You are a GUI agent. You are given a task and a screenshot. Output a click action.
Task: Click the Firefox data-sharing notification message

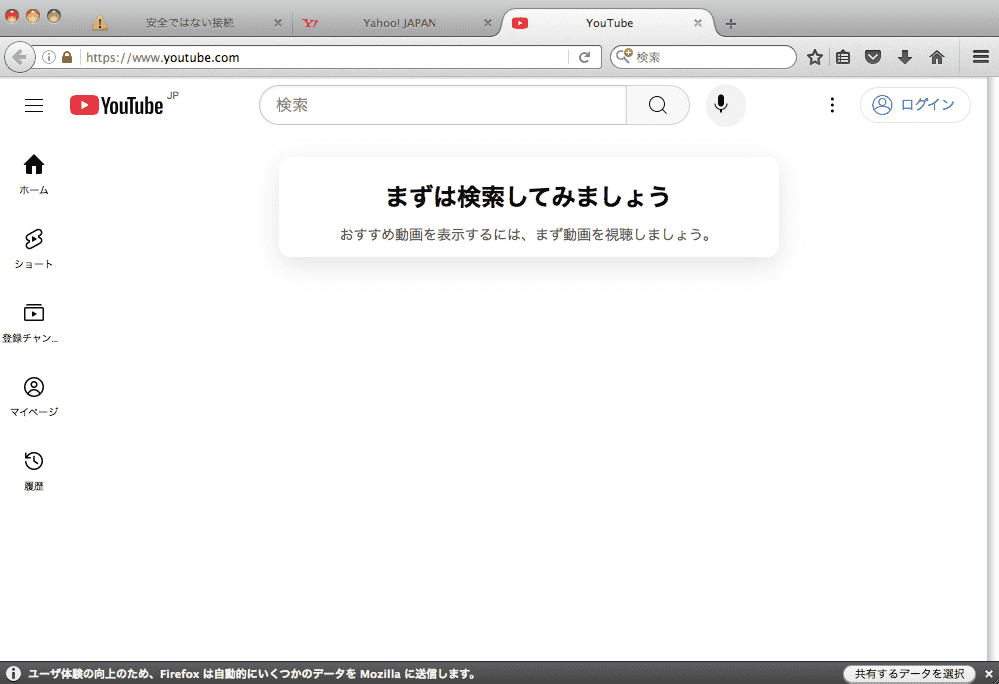(252, 674)
